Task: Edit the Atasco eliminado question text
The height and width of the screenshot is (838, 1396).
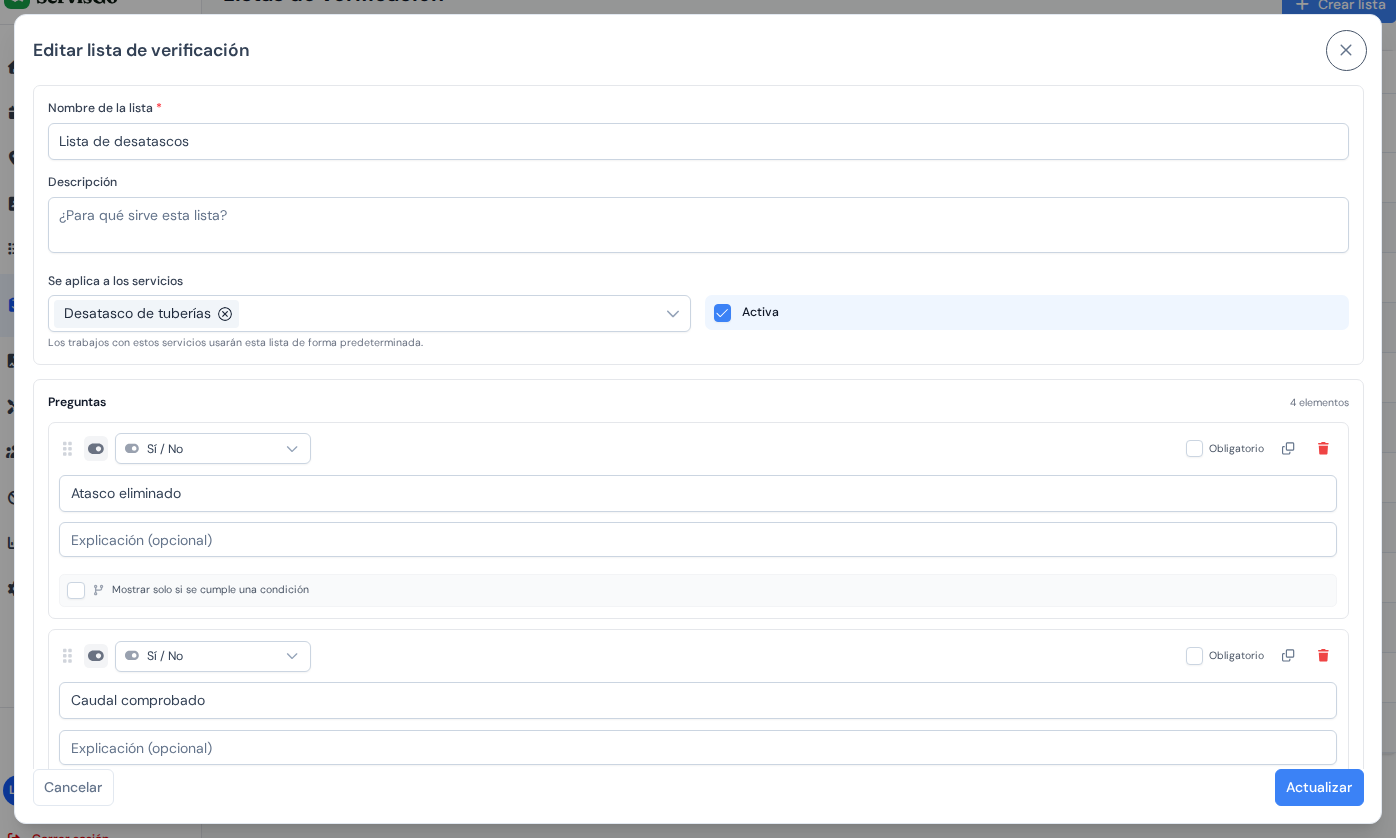Action: point(698,494)
